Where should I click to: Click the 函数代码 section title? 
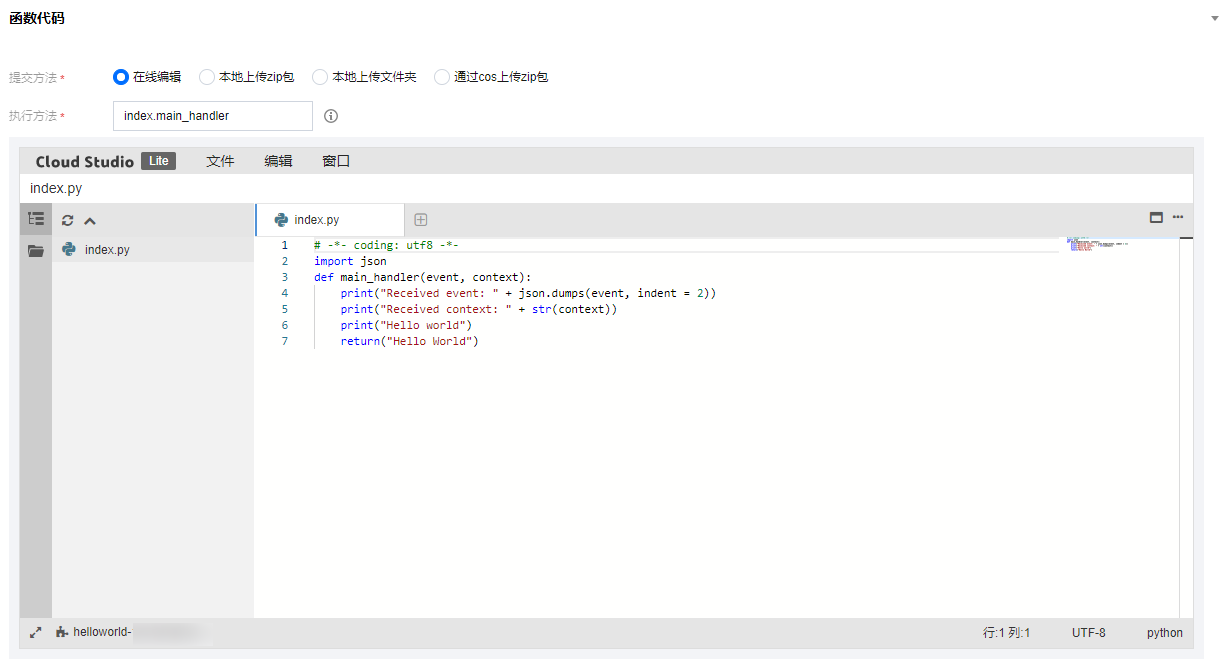click(37, 18)
